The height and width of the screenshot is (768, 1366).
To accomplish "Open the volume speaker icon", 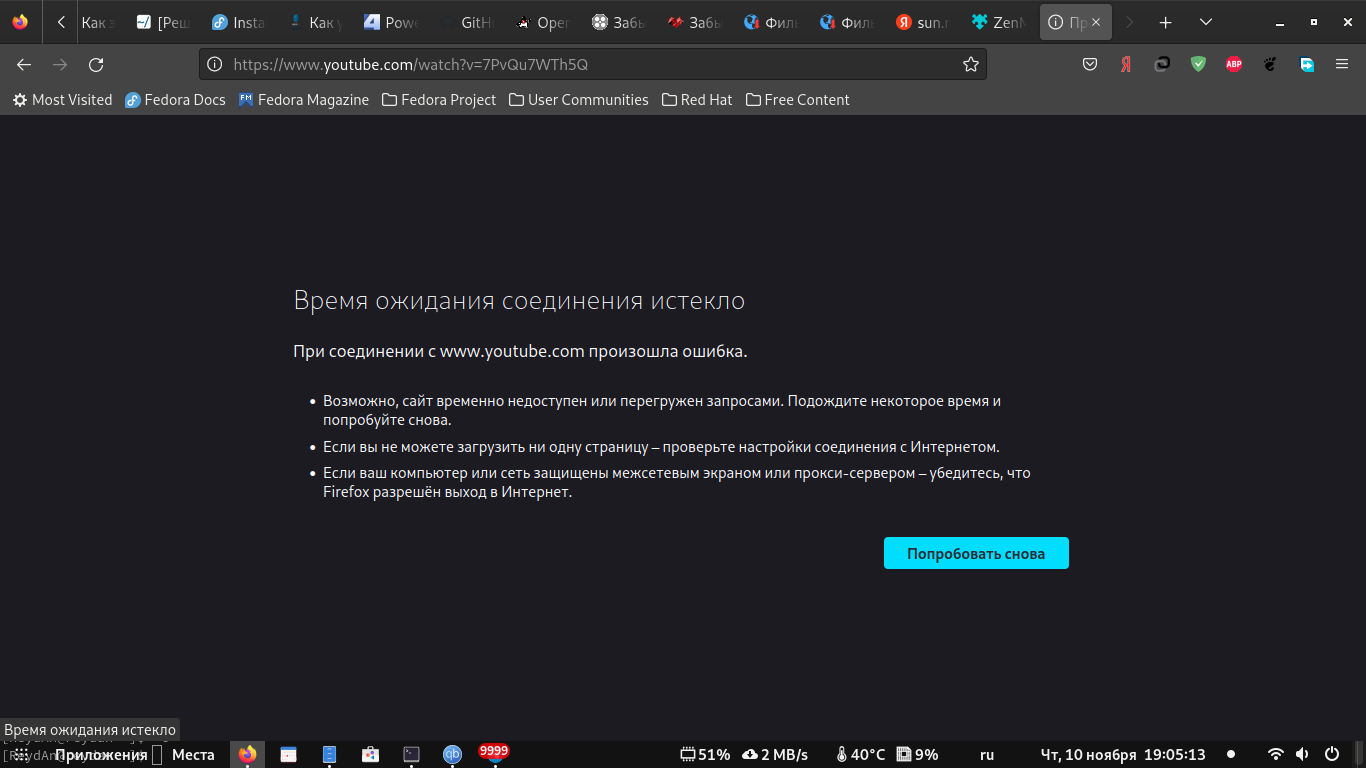I will click(x=1302, y=754).
